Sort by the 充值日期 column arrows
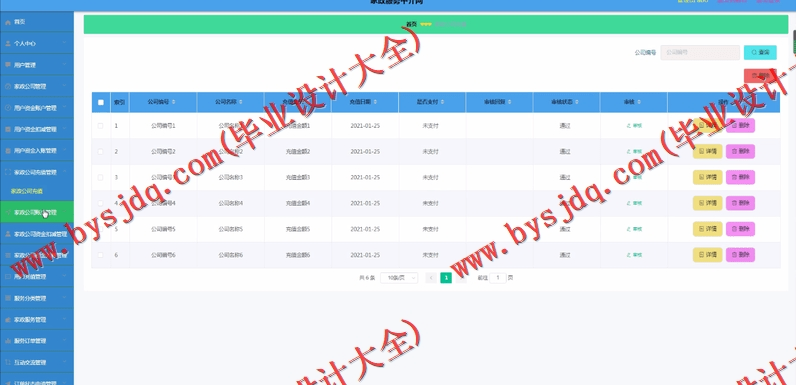796x385 pixels. tap(375, 102)
